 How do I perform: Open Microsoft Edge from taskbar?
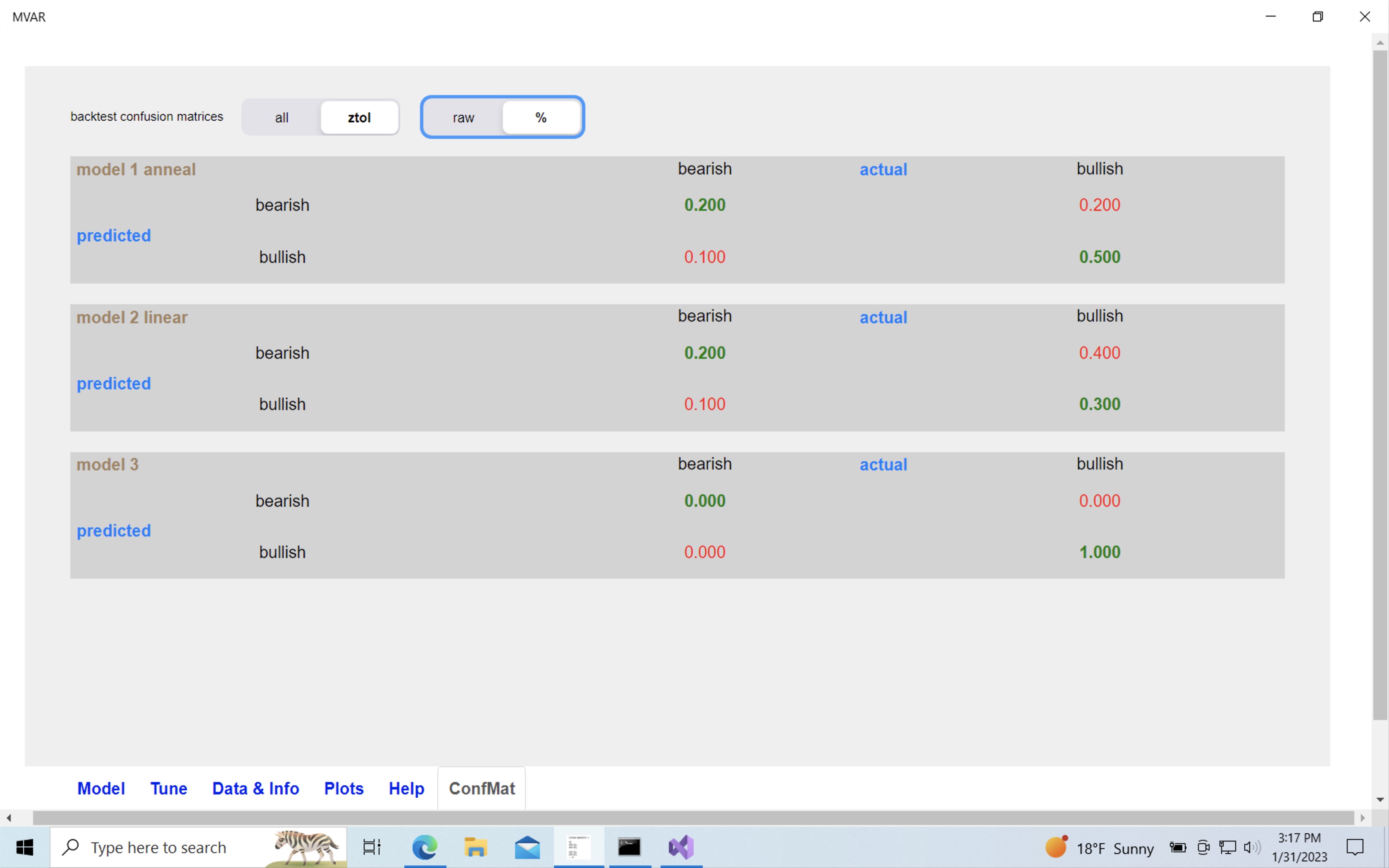[425, 847]
